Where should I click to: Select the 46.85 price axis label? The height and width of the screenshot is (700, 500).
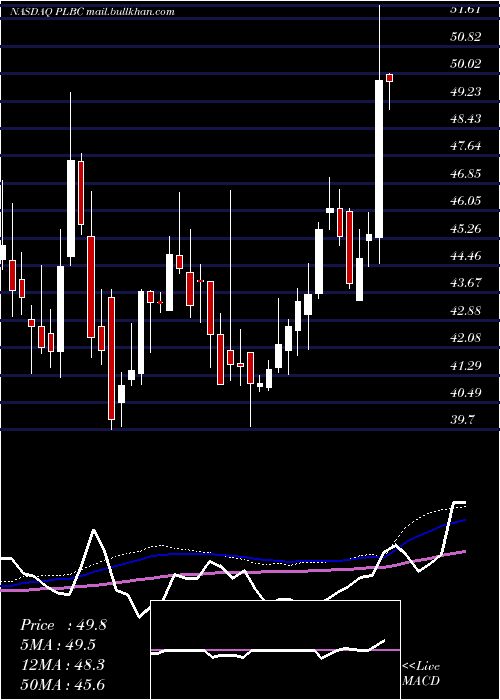(x=466, y=174)
